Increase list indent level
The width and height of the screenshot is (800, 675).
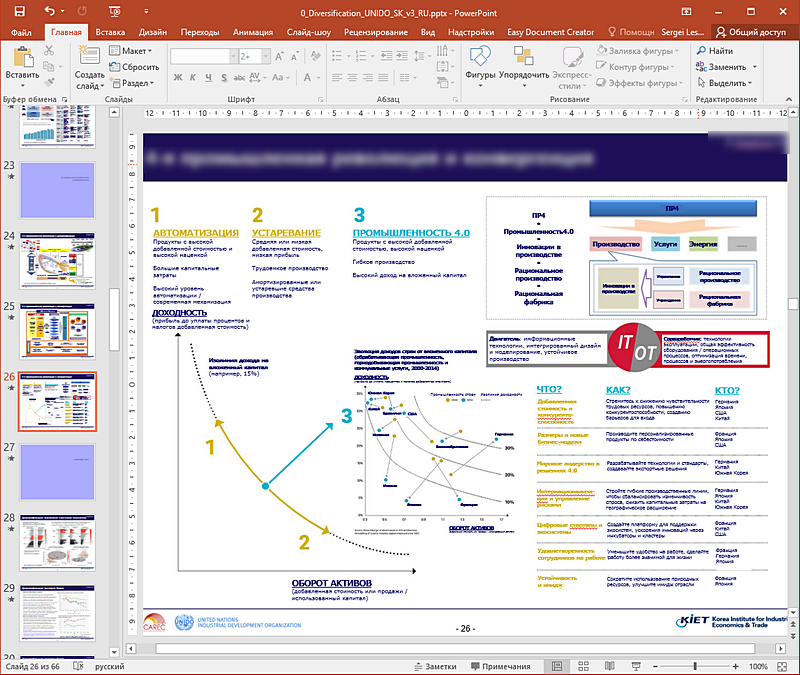(402, 56)
